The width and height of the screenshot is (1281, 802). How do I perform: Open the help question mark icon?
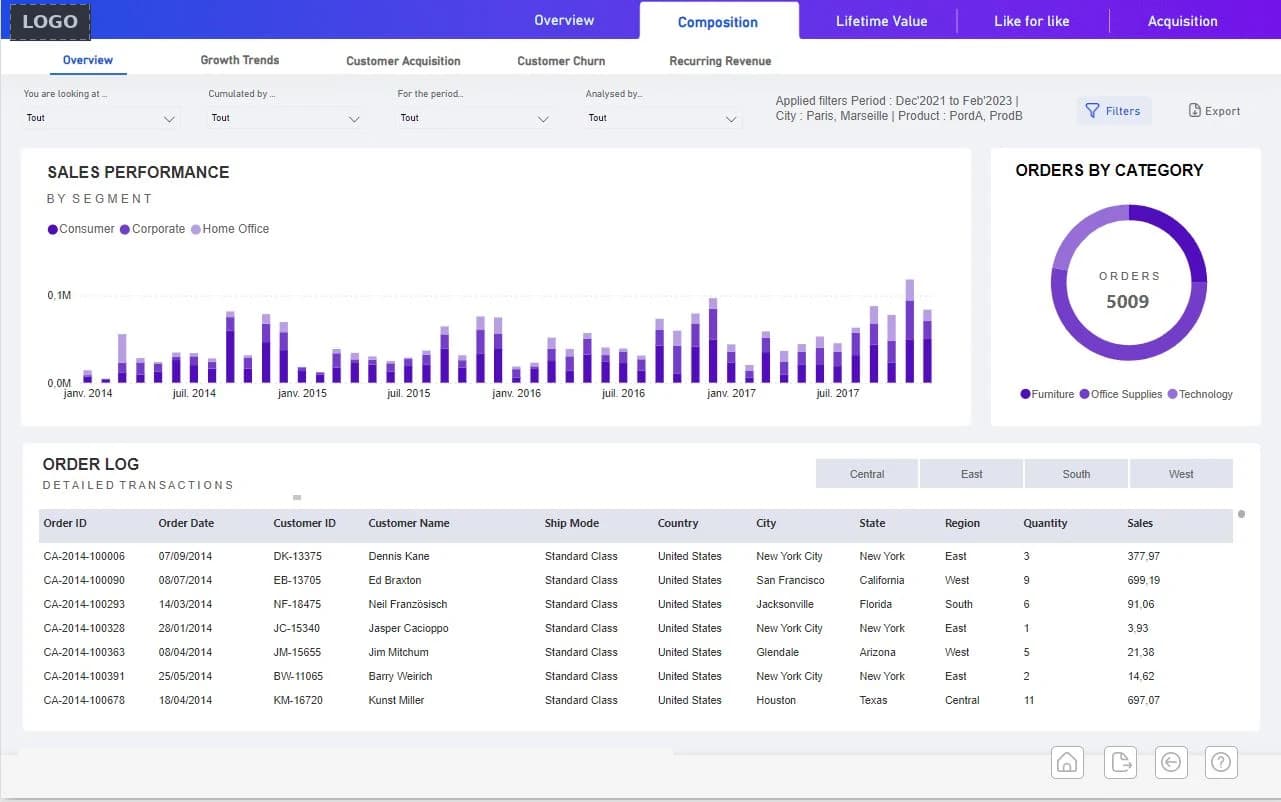coord(1221,763)
